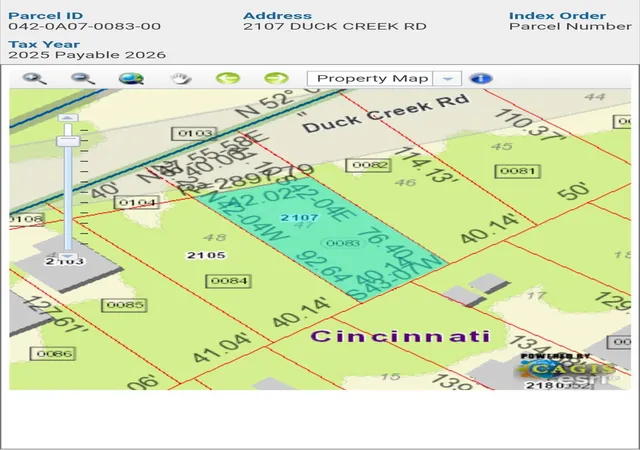Click the zoom slider top arrow
640x450 pixels.
click(x=68, y=118)
